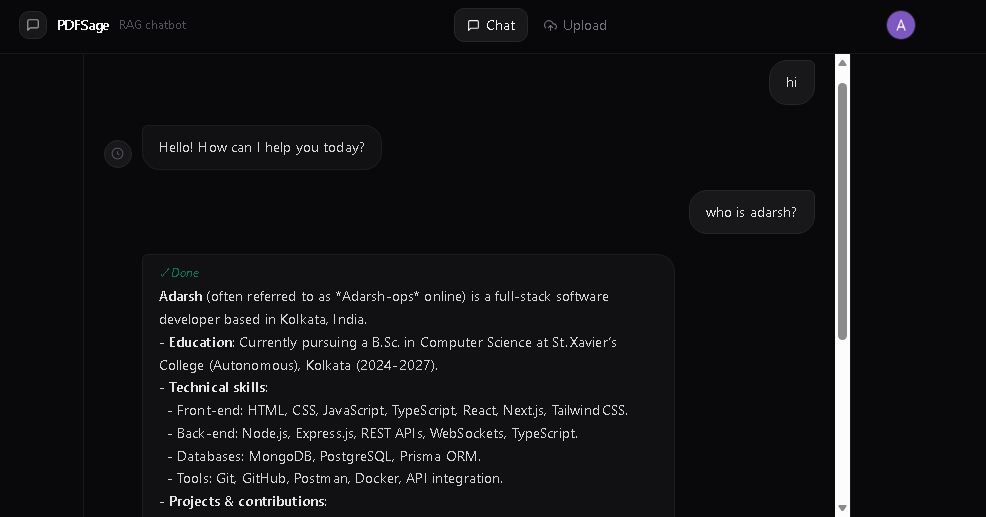
Task: Click the bold "Adarsh" name in answer
Action: coord(181,296)
